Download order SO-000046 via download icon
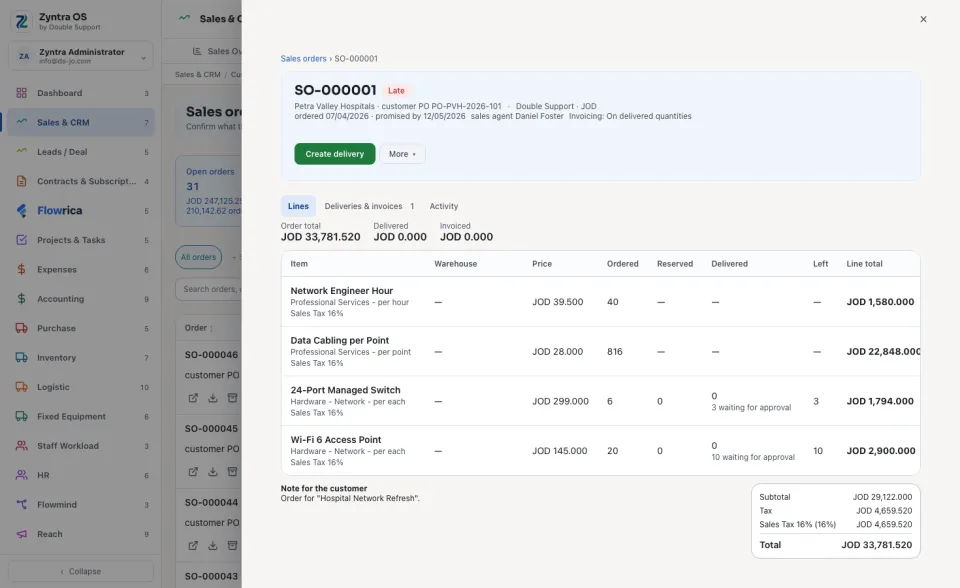This screenshot has height=588, width=960. [x=212, y=398]
